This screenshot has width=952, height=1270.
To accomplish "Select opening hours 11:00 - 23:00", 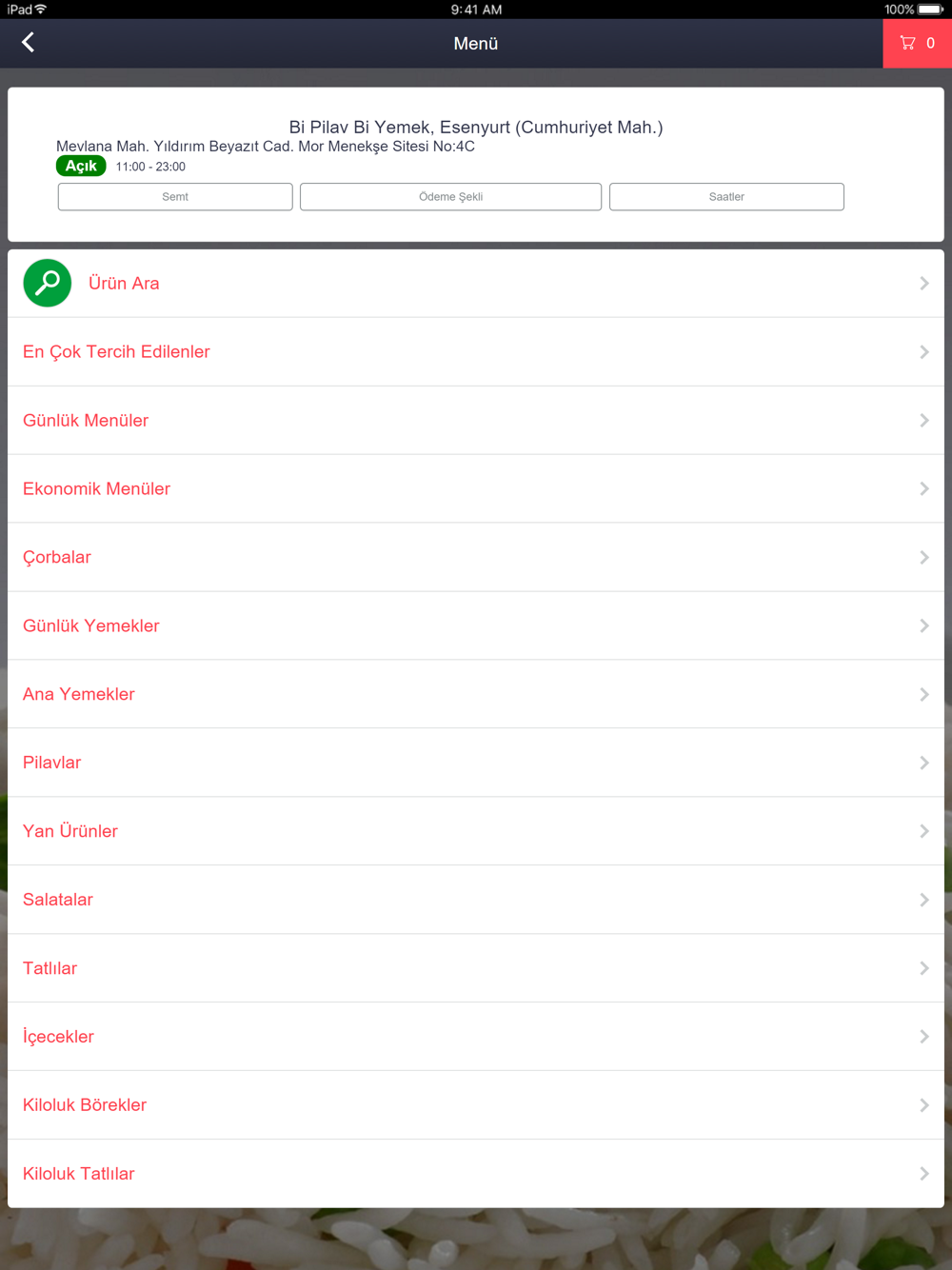I will [x=150, y=167].
